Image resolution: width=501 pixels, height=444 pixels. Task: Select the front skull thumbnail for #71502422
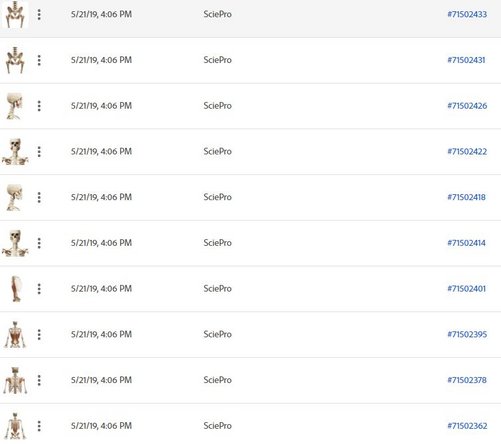[15, 152]
